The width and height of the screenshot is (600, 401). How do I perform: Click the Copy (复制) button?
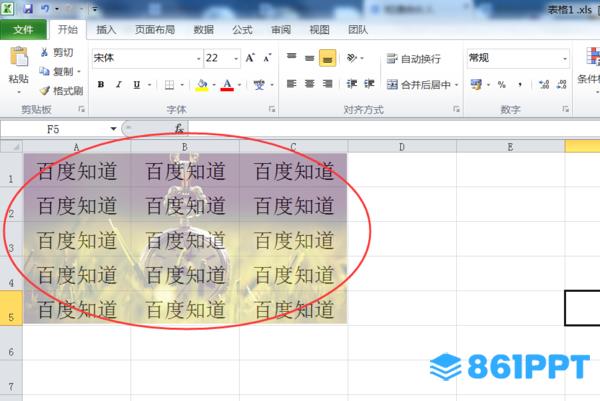coord(57,71)
